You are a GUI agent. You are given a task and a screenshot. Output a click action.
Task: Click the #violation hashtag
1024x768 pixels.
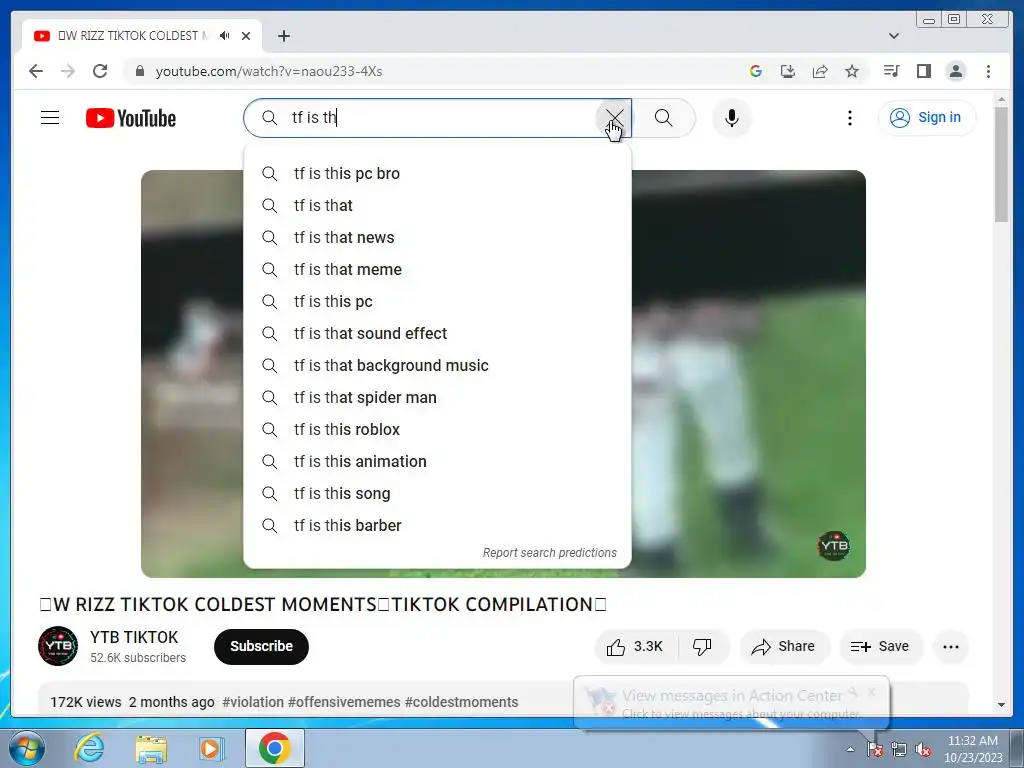(x=253, y=702)
